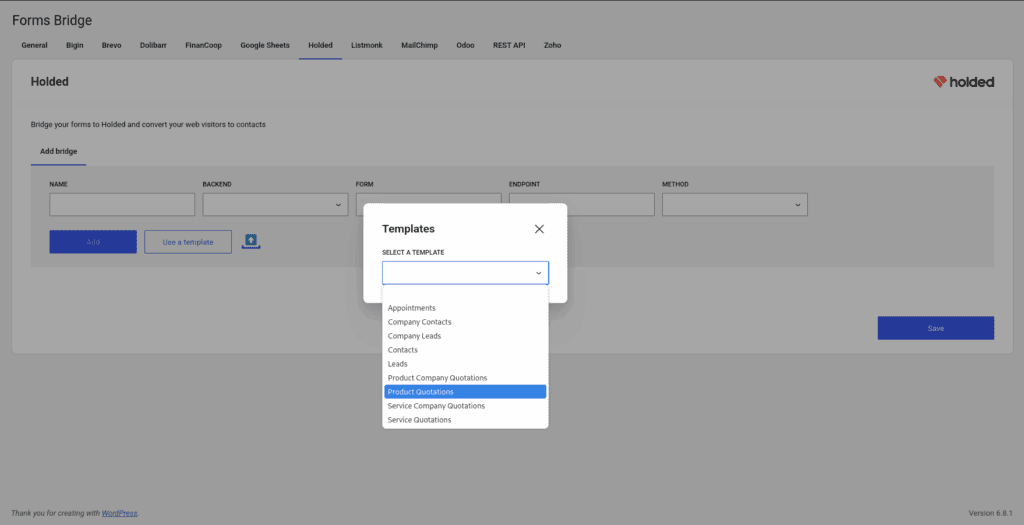1024x525 pixels.
Task: Switch to the MailChimp tab
Action: (x=419, y=45)
